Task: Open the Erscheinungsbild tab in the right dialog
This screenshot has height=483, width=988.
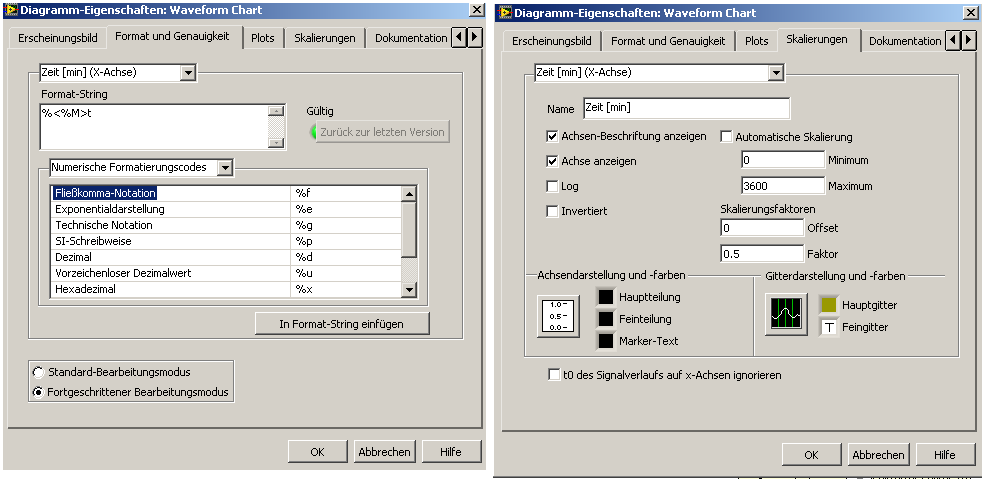Action: click(552, 41)
